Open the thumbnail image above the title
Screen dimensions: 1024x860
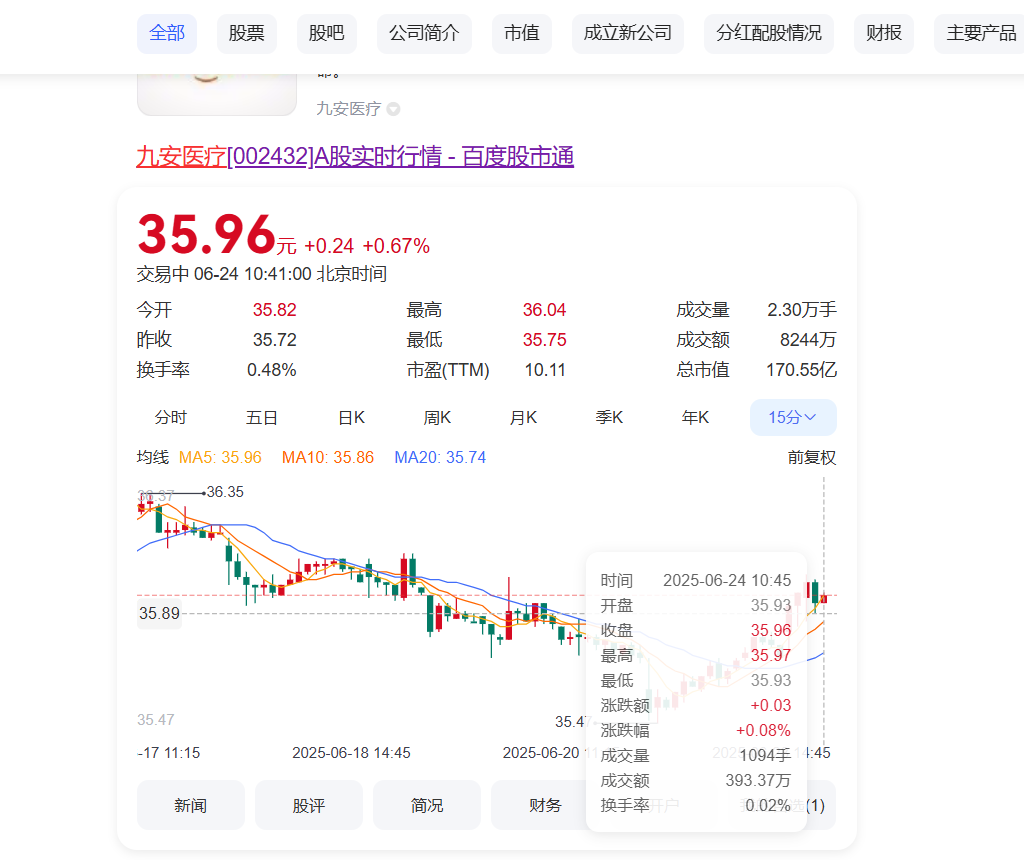[217, 95]
